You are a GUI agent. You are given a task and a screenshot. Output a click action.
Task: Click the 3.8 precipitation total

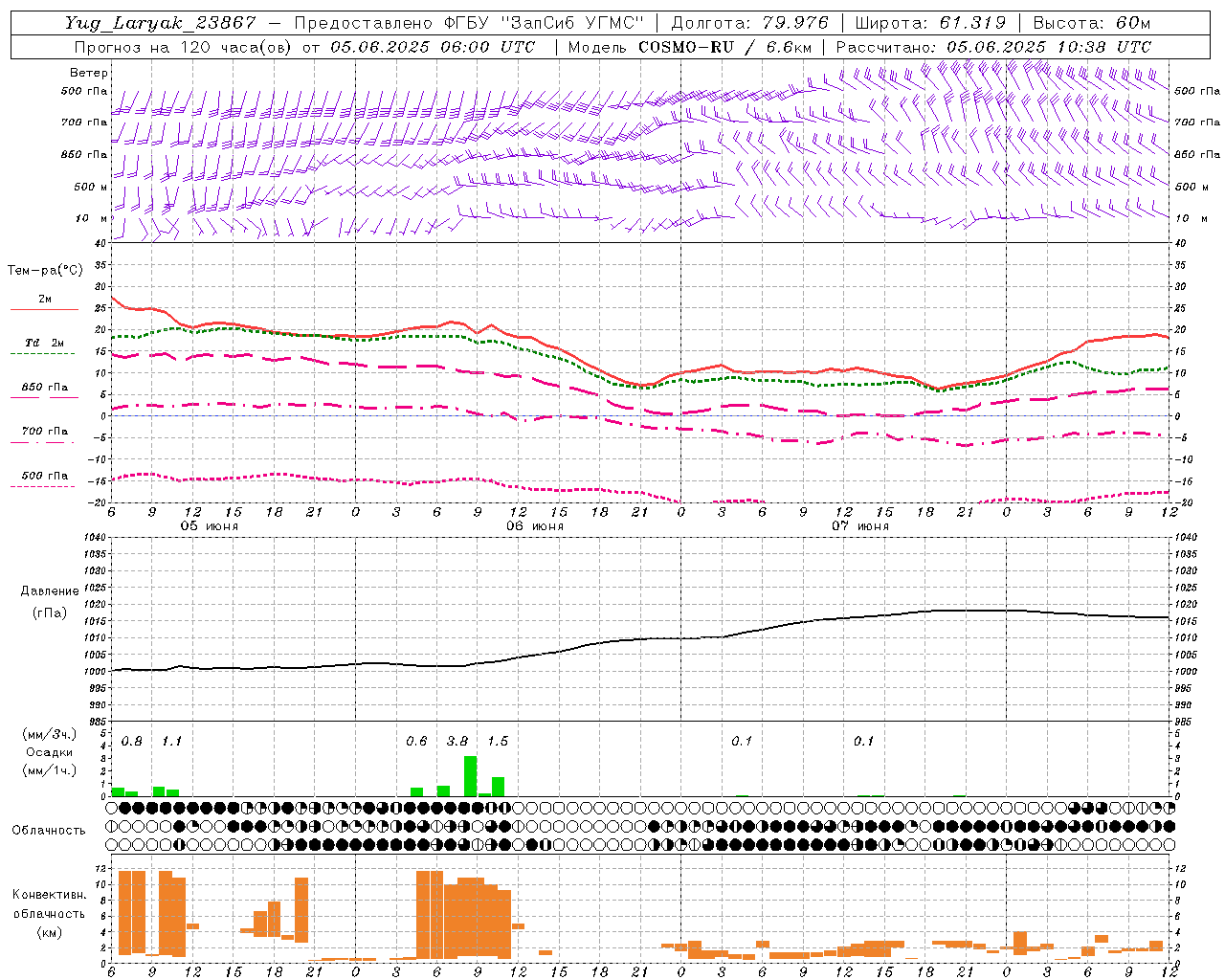pyautogui.click(x=457, y=742)
